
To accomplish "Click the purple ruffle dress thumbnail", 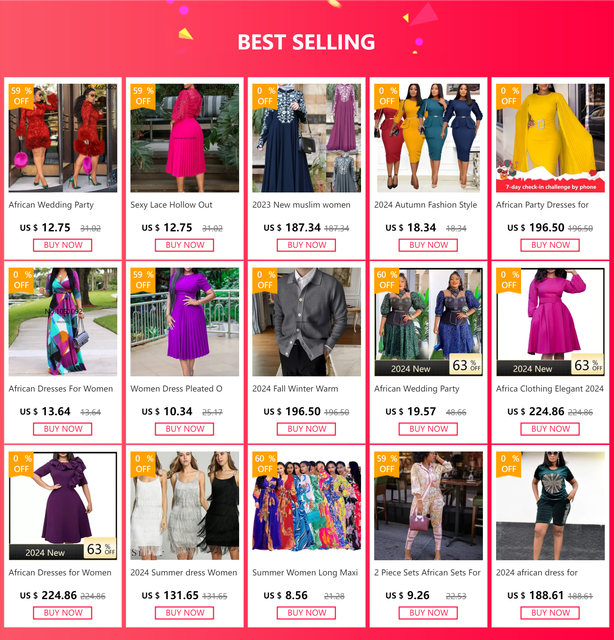I will 62,505.
